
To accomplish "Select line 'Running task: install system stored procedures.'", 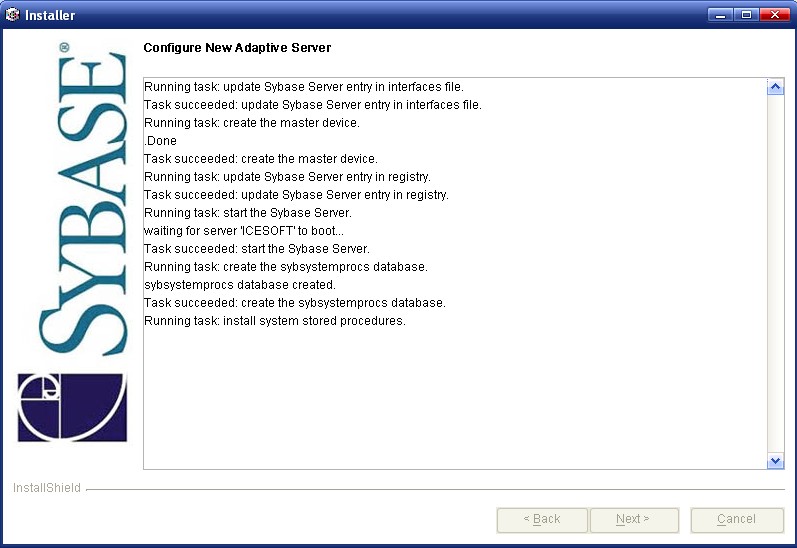I will [275, 321].
